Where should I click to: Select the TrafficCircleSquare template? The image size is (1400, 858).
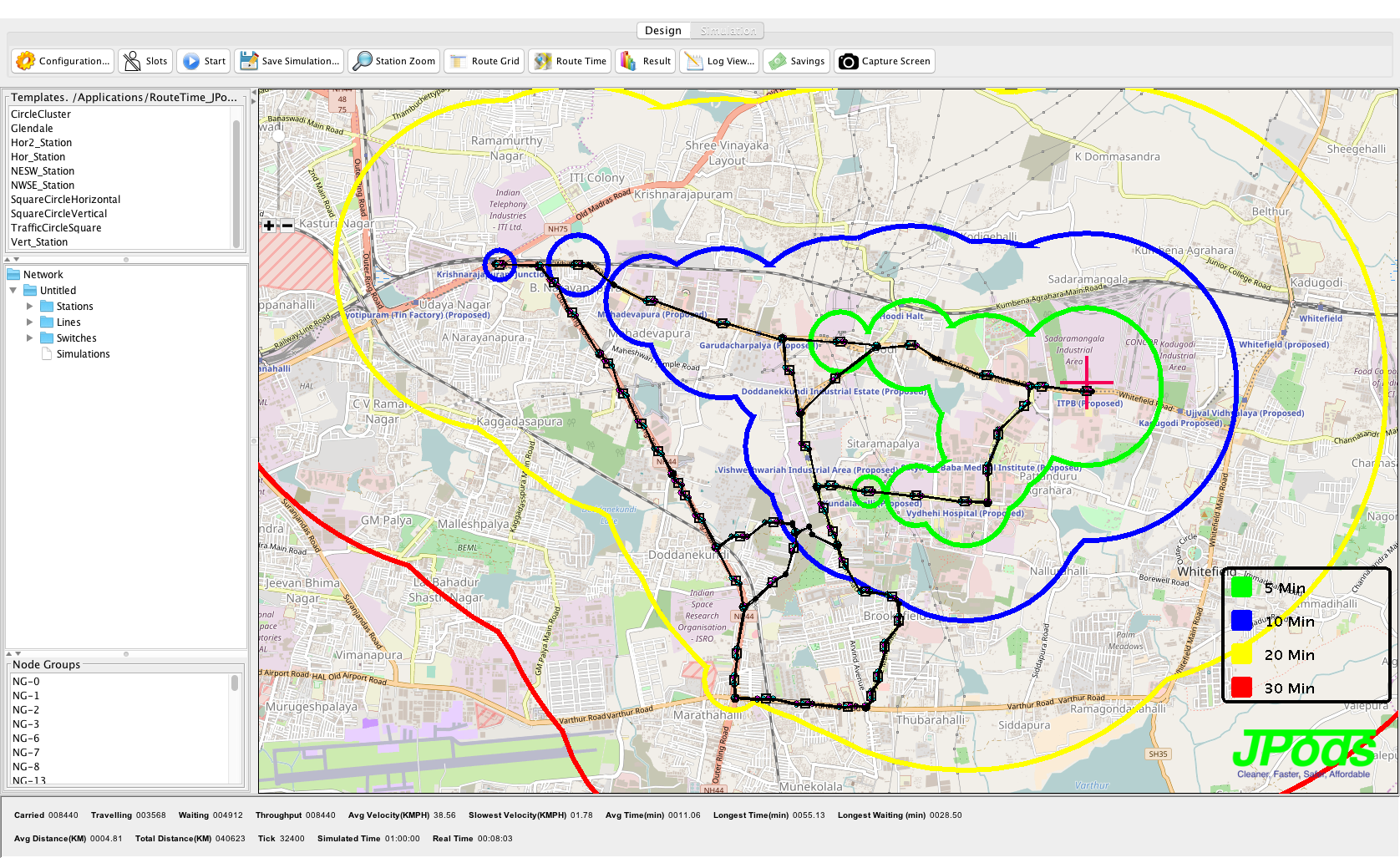[56, 228]
